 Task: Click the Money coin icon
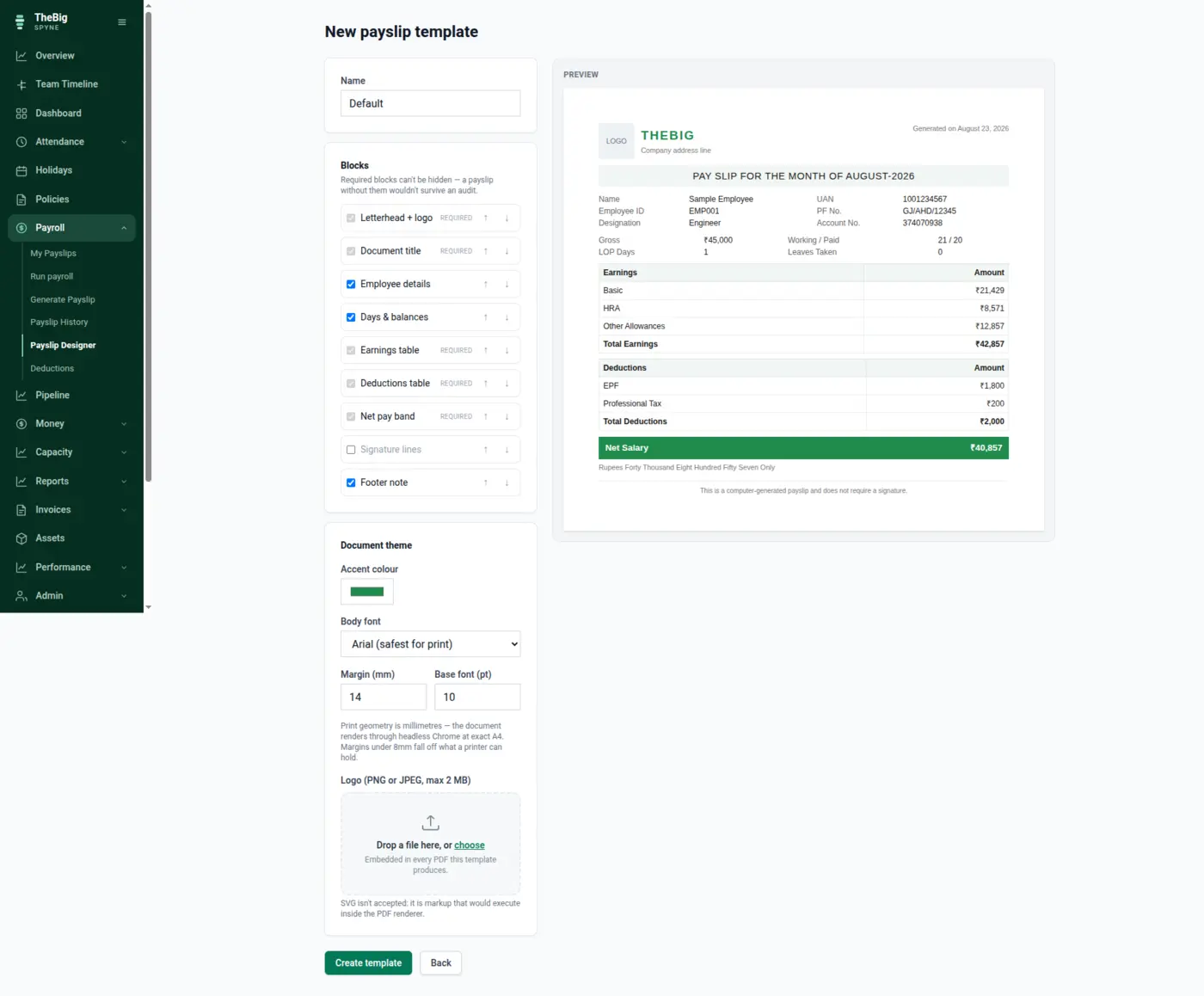pyautogui.click(x=21, y=424)
